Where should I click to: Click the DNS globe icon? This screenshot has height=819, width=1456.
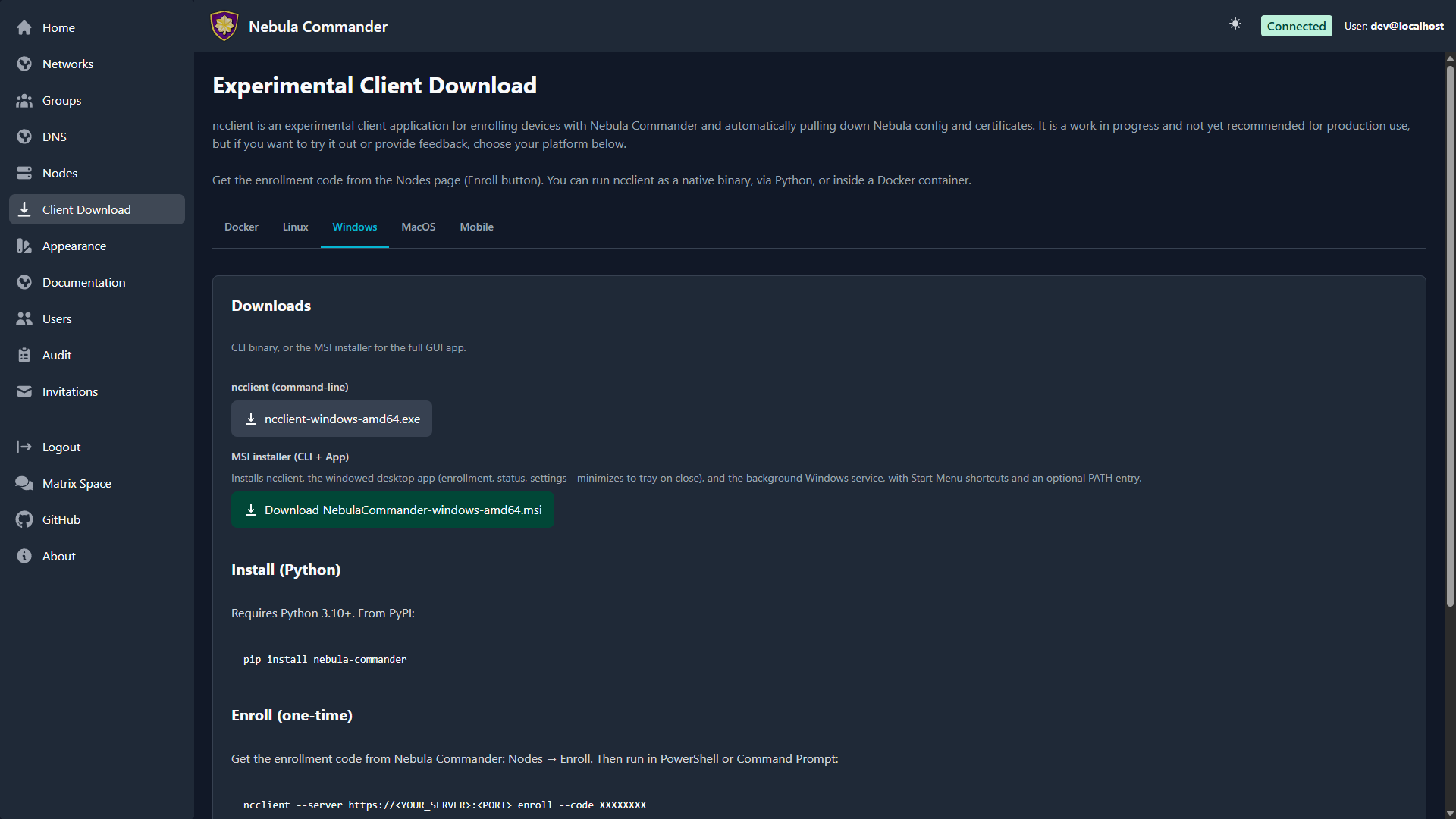(24, 136)
